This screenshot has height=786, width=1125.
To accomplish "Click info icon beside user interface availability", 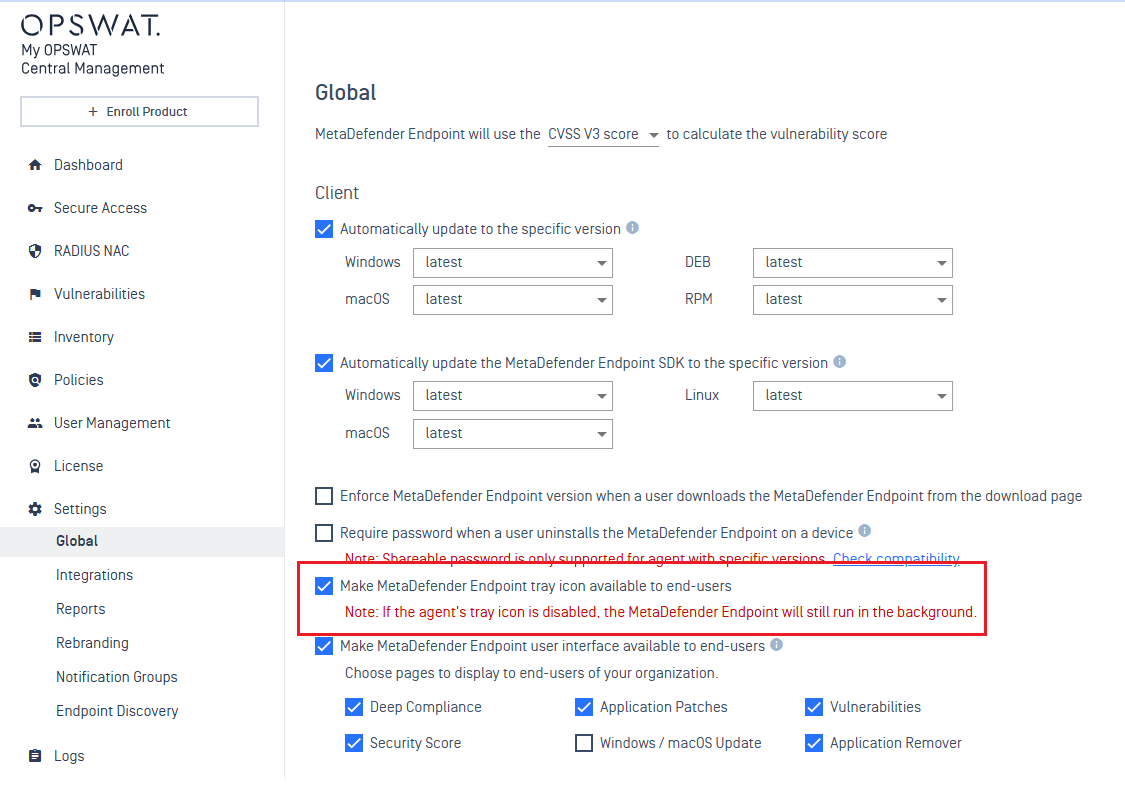I will 776,644.
